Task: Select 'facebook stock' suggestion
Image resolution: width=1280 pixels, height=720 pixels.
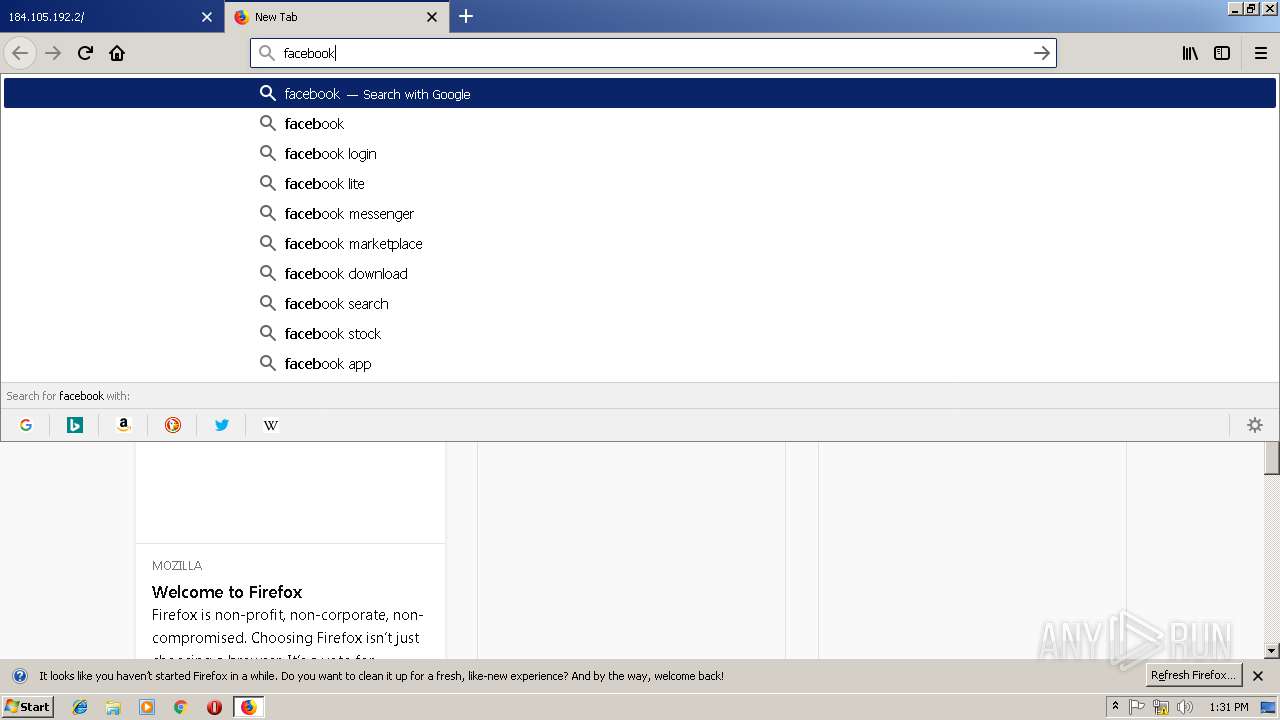Action: 640,333
